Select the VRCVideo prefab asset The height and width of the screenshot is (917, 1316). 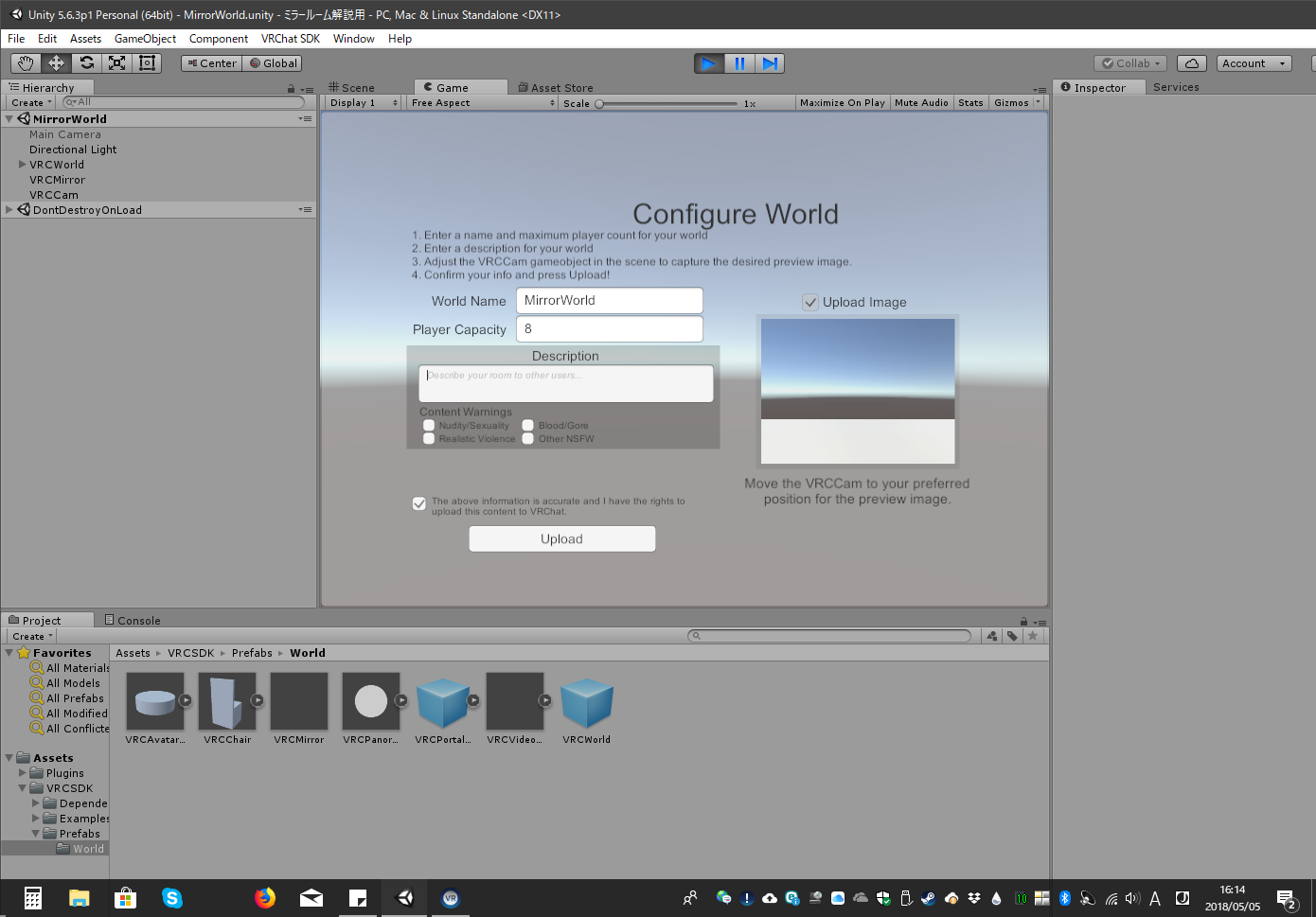click(x=515, y=701)
